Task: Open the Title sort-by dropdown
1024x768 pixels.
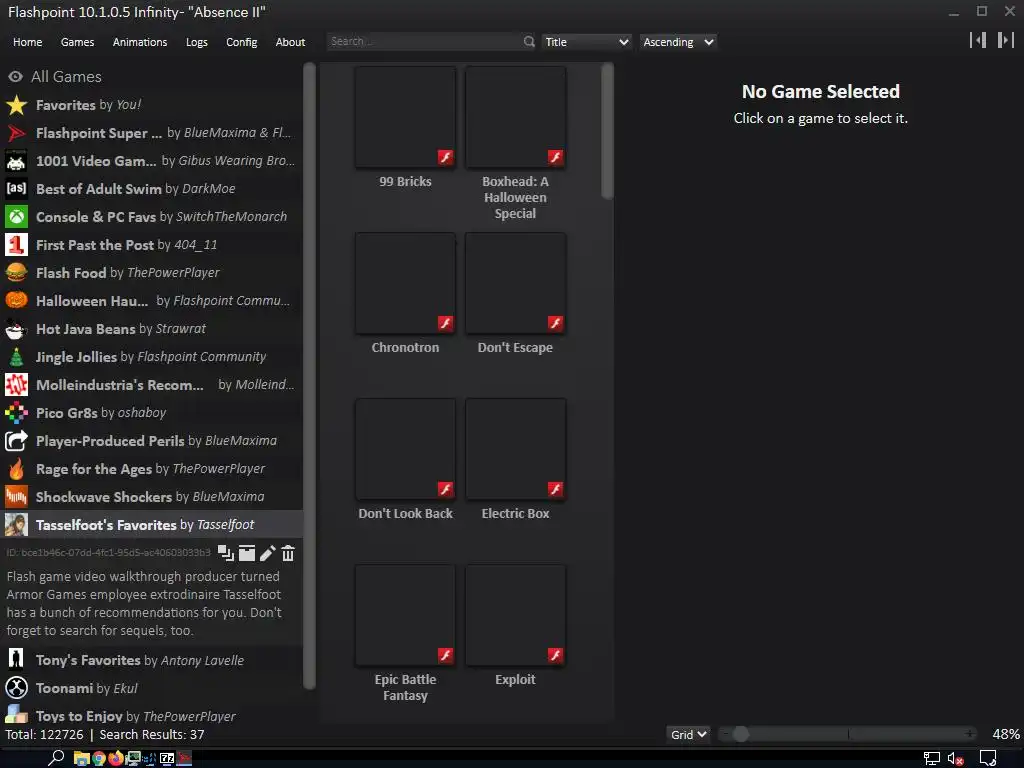Action: click(x=586, y=42)
